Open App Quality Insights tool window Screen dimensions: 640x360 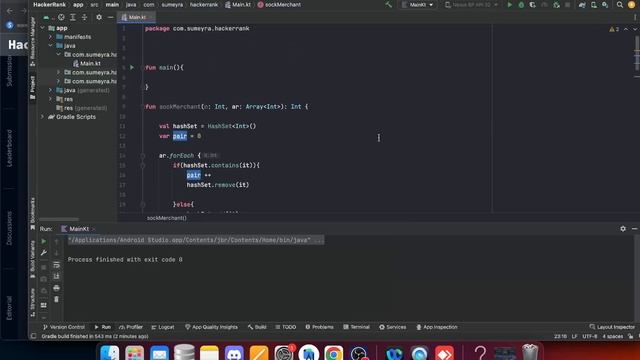tap(211, 327)
